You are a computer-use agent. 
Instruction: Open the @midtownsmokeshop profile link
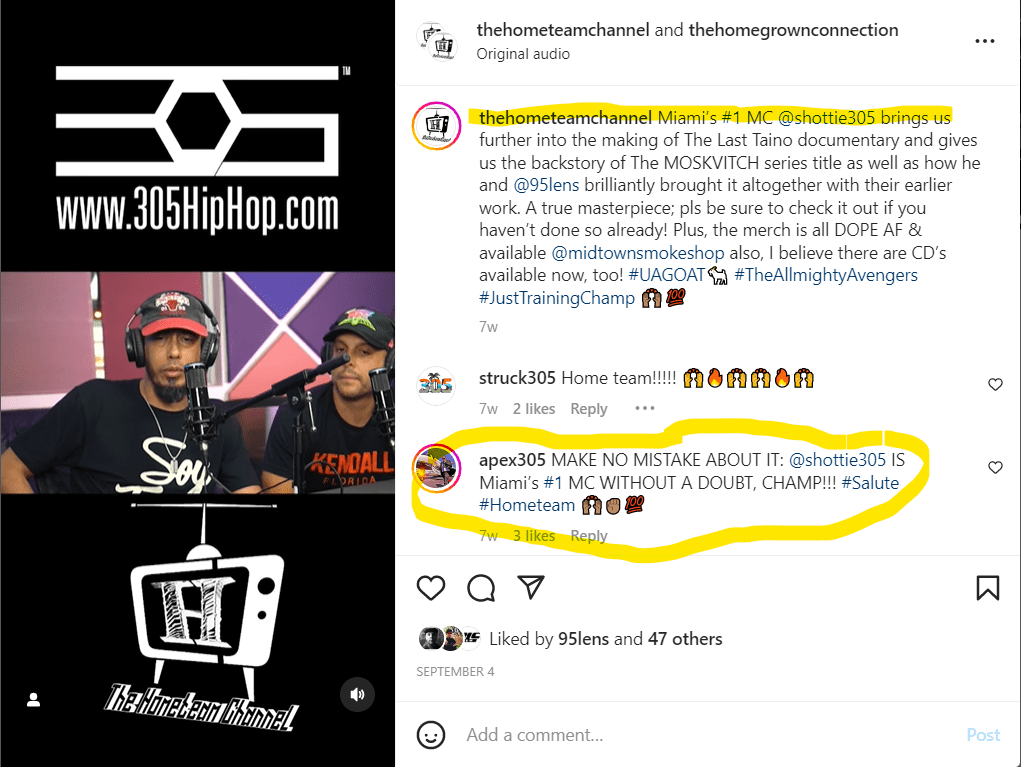(637, 253)
